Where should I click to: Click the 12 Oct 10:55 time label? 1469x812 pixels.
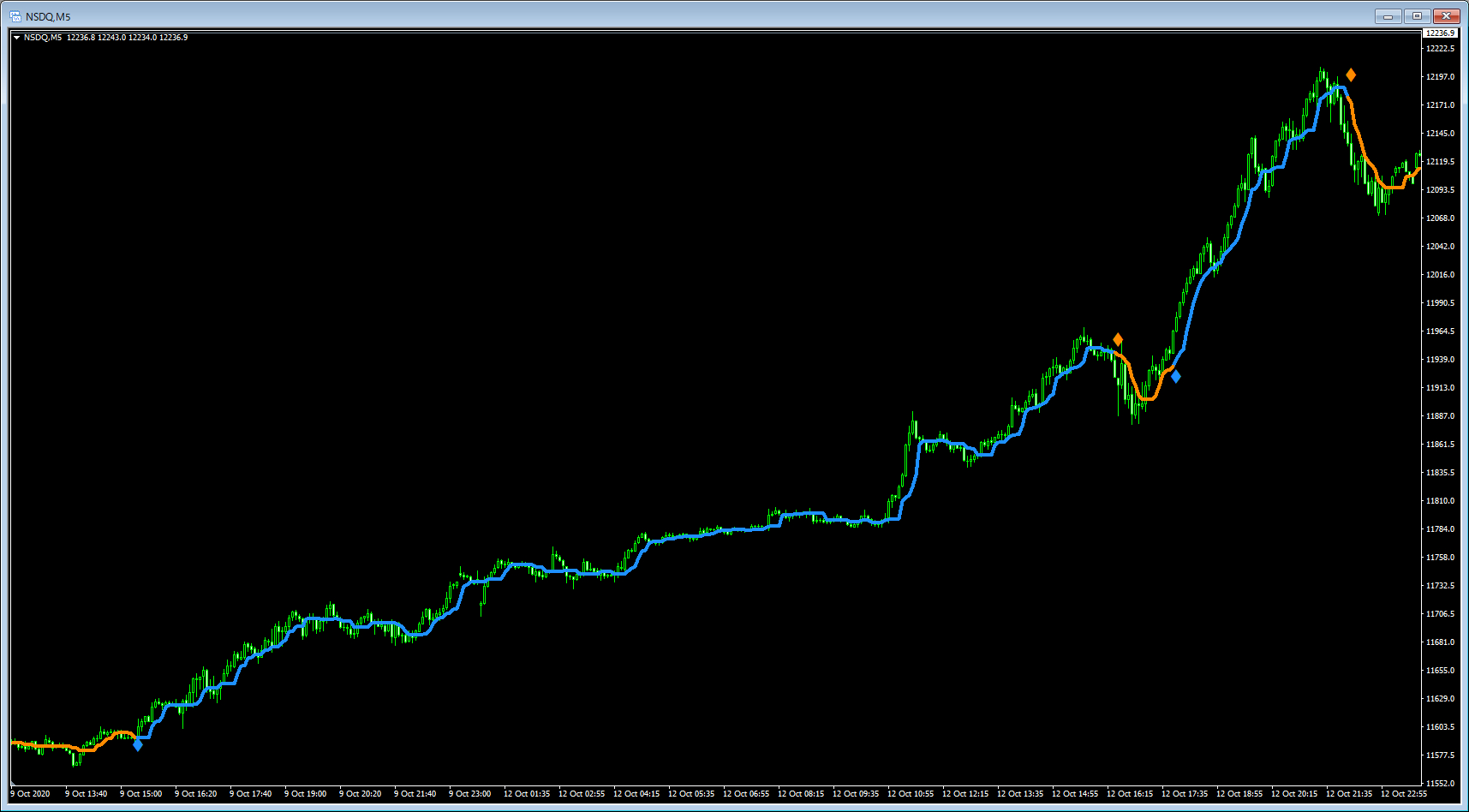(x=911, y=794)
